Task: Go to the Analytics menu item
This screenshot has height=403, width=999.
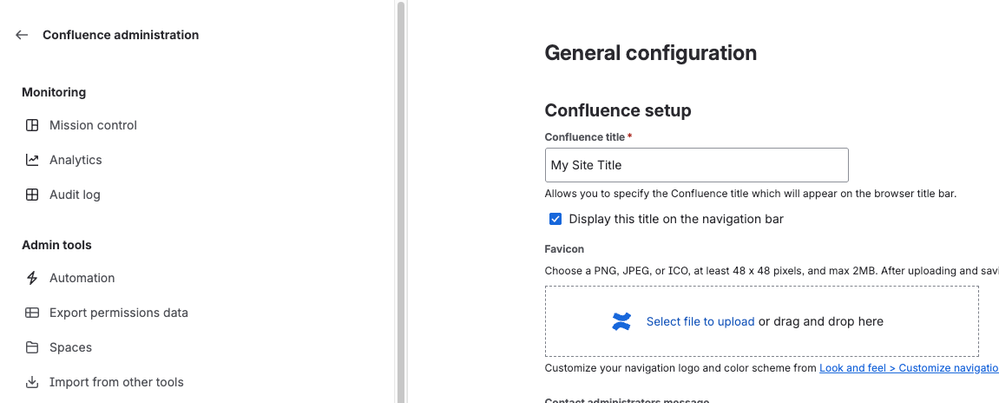Action: (76, 160)
